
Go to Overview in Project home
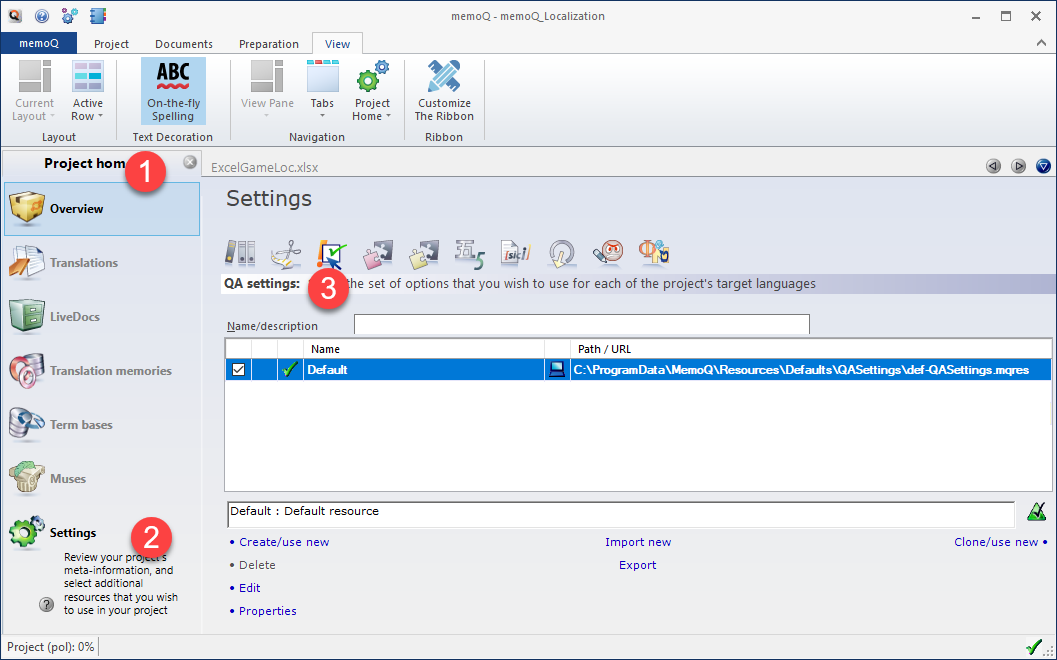click(102, 209)
